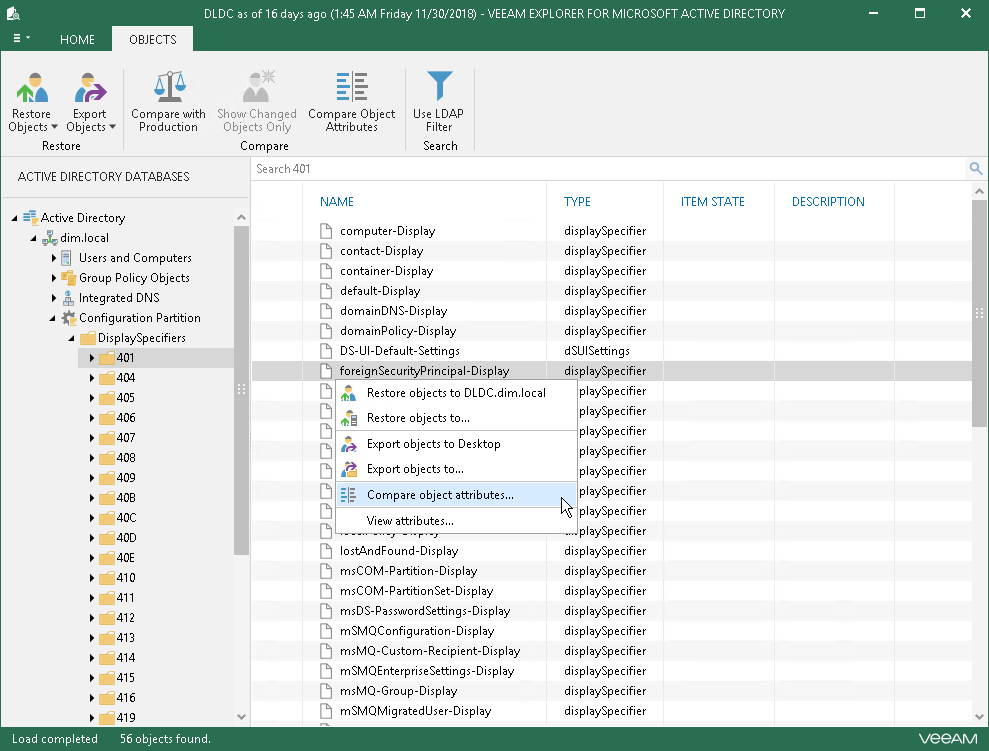Click the object list scroll down arrow
The height and width of the screenshot is (751, 989).
(979, 716)
